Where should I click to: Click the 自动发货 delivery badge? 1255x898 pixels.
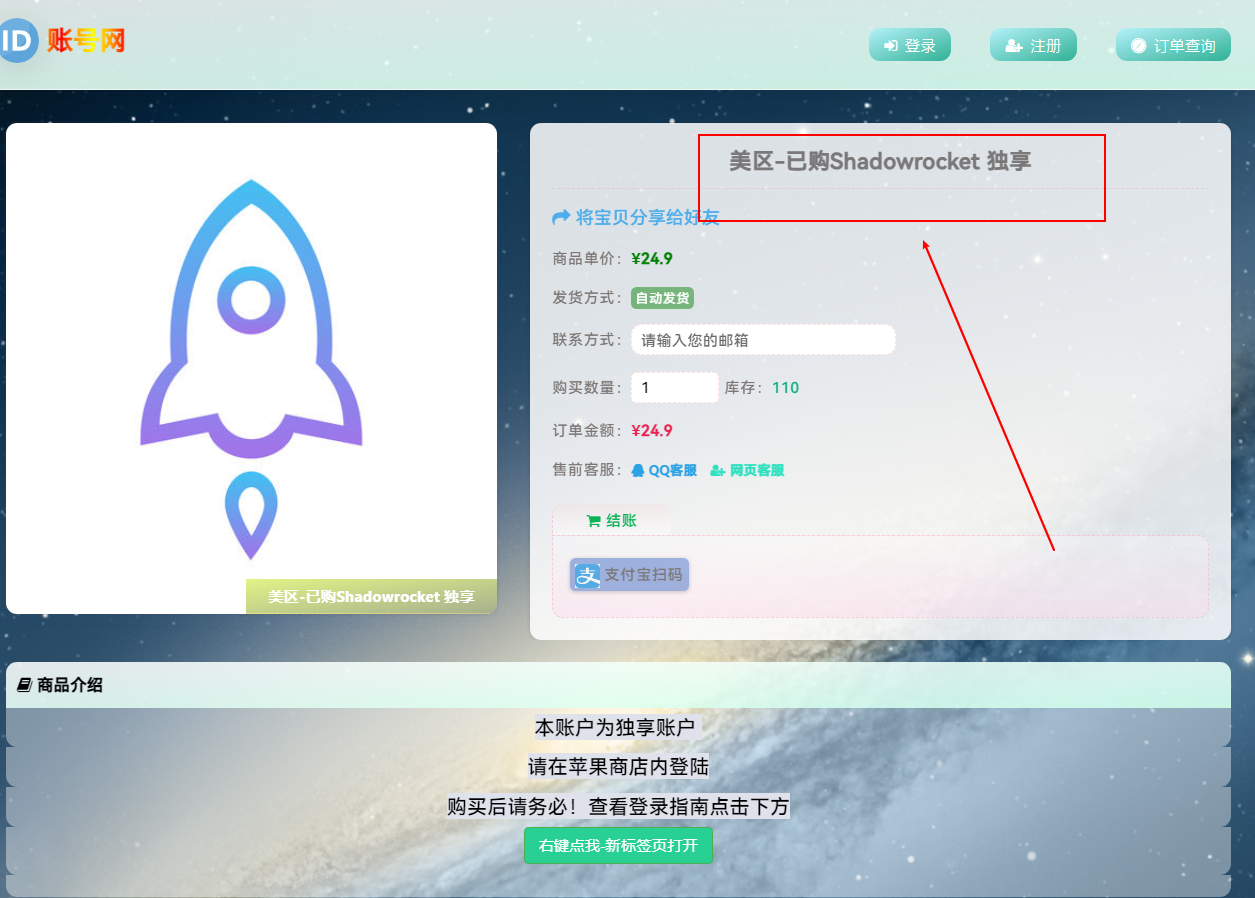point(662,298)
